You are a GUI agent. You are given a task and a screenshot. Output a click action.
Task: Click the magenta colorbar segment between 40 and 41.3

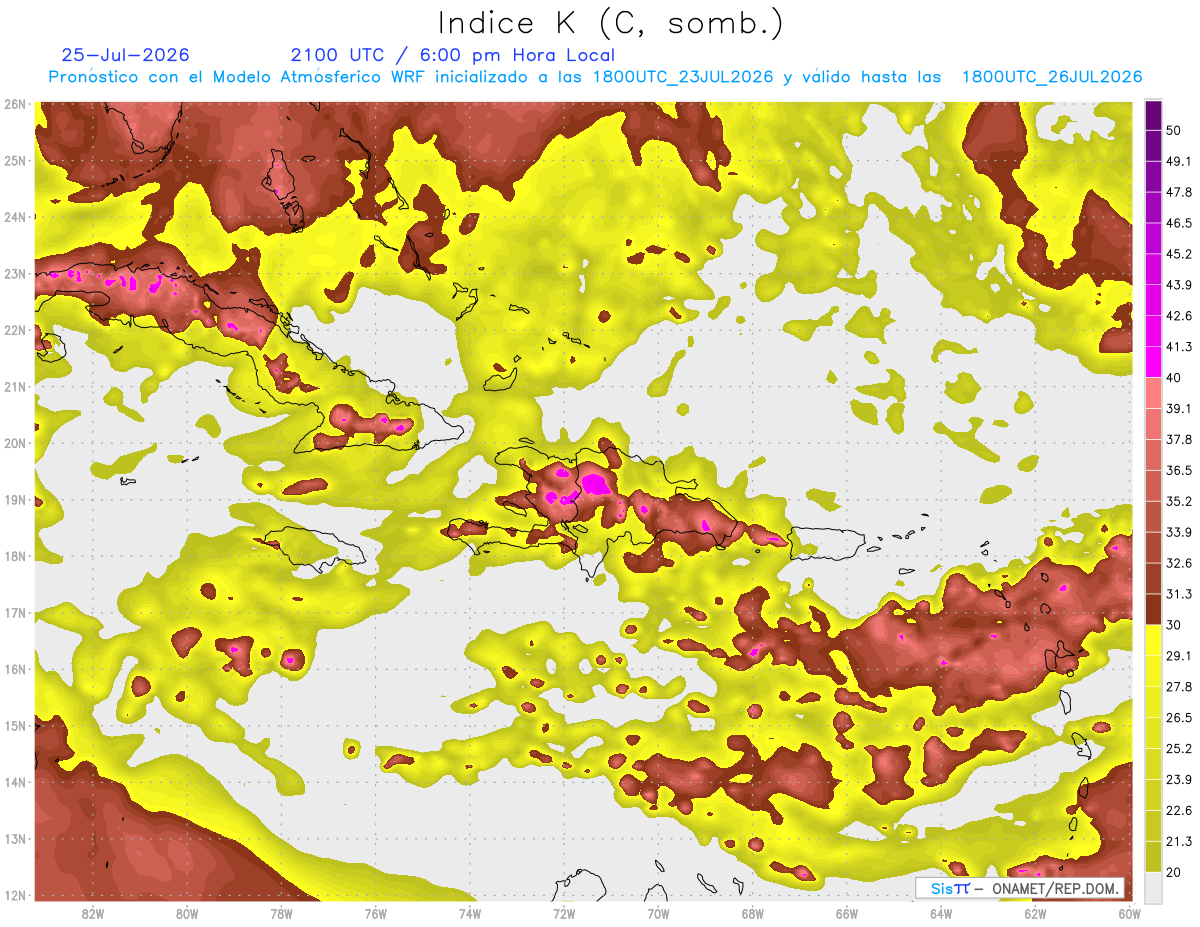click(1153, 362)
